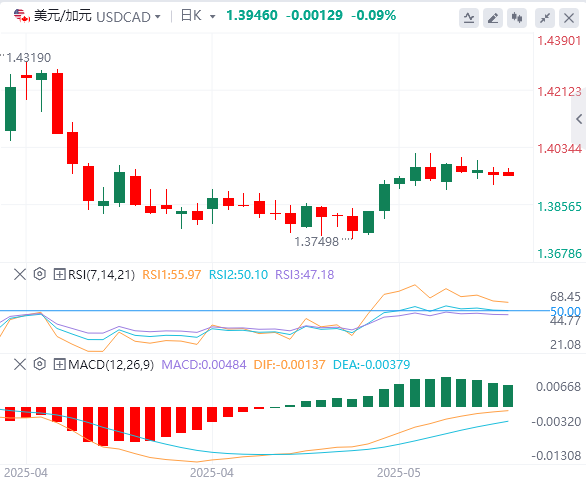Toggle RSI panel expand plus box

[x=59, y=274]
